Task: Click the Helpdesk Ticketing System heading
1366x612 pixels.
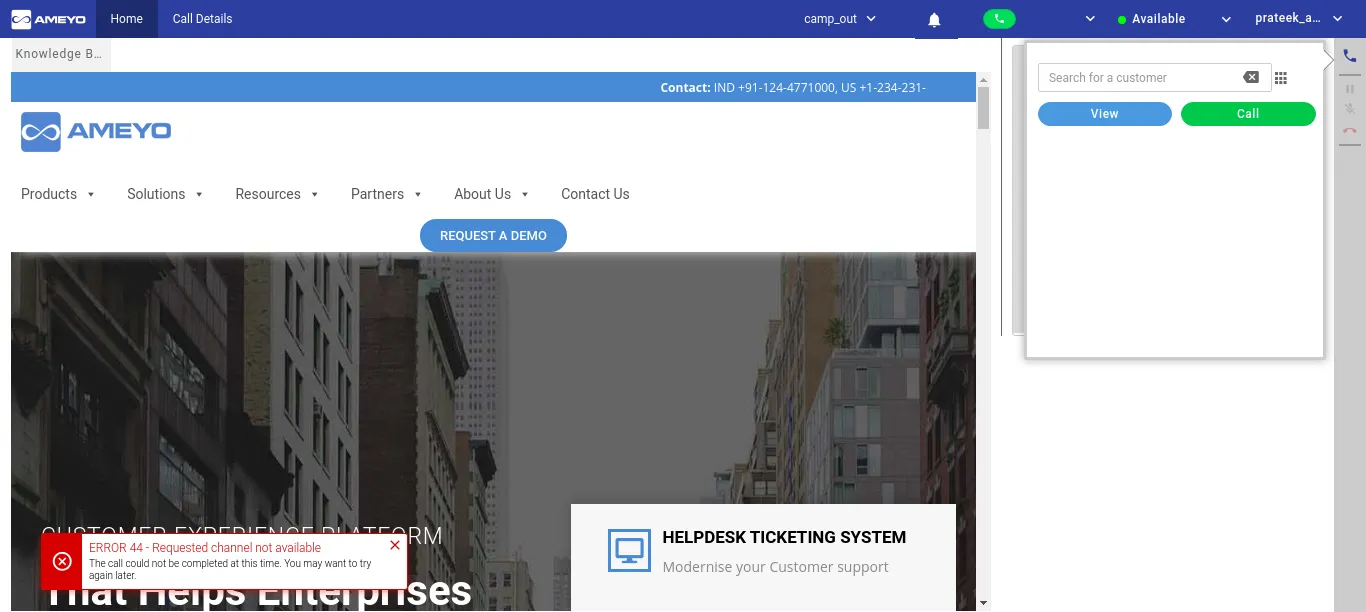Action: (784, 538)
